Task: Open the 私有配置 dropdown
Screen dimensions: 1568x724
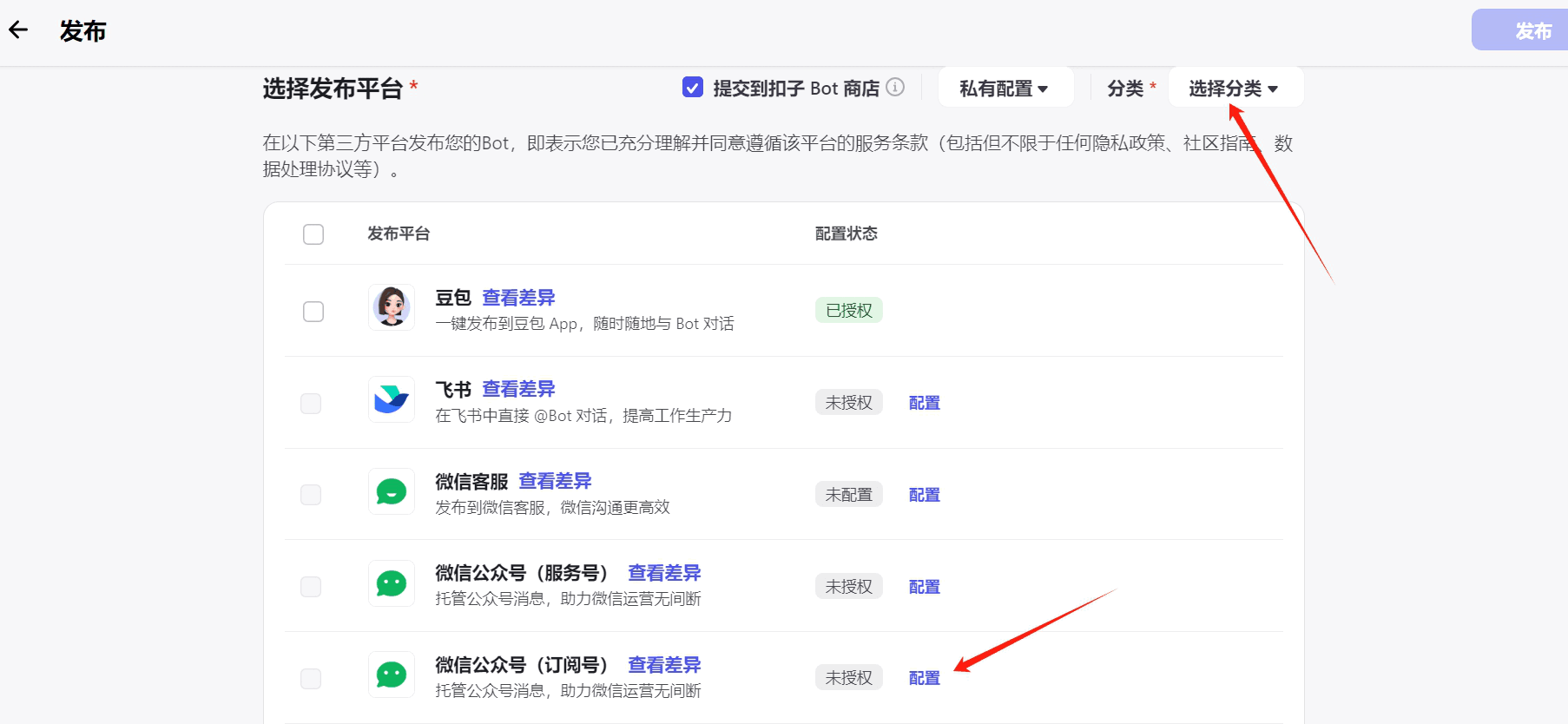Action: [1005, 88]
